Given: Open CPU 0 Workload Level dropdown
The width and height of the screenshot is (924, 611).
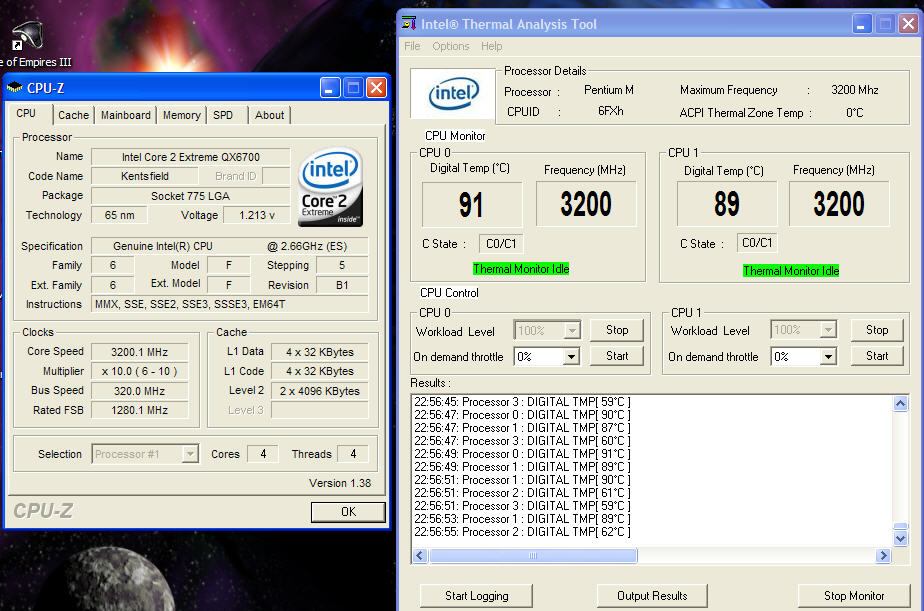Looking at the screenshot, I should click(572, 331).
